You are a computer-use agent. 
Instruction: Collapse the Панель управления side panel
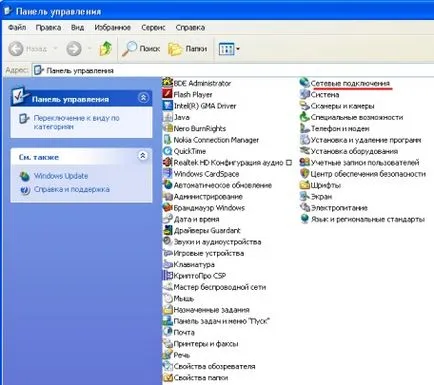click(x=143, y=98)
